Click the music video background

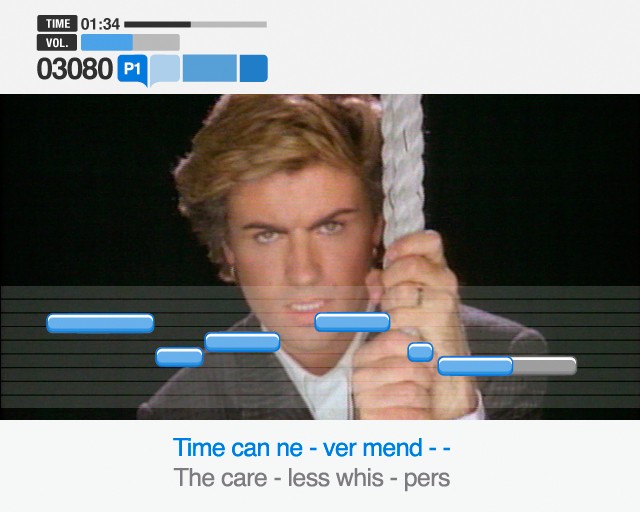tap(320, 190)
